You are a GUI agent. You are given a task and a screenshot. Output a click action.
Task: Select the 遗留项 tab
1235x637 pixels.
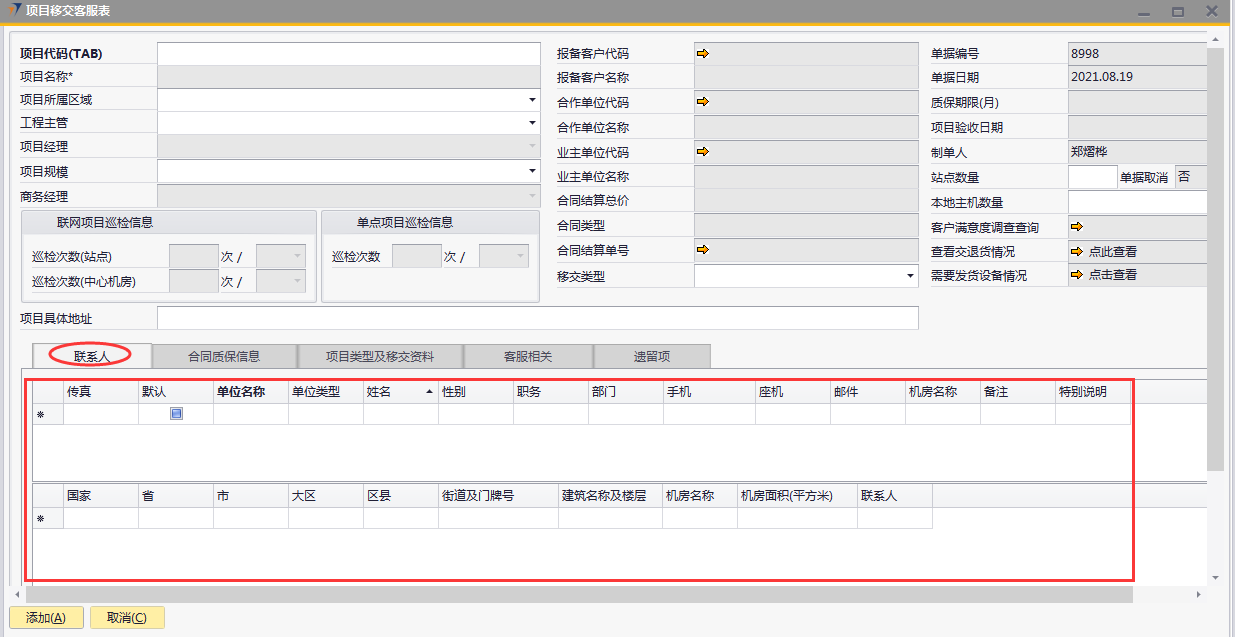click(x=652, y=356)
